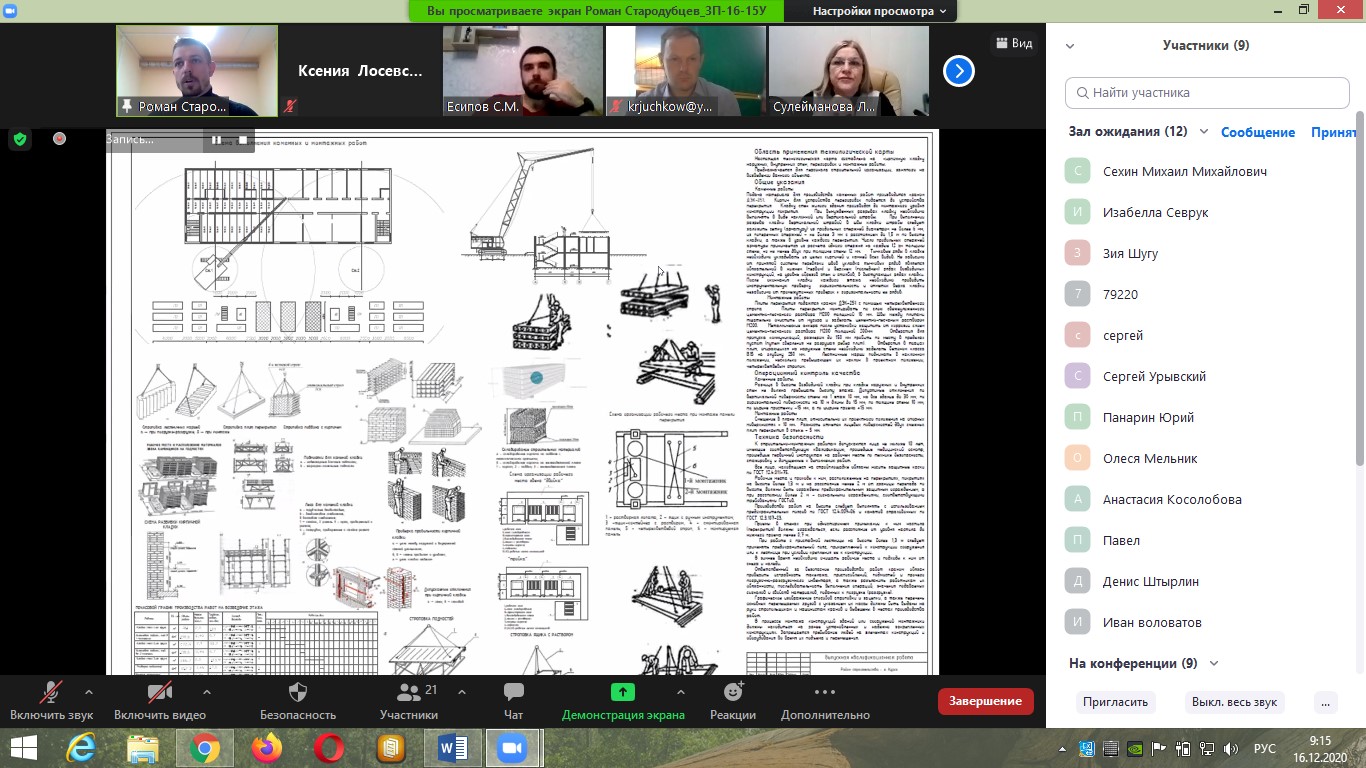Select waiting participant Сергей Урывский
This screenshot has height=768, width=1366.
1203,376
